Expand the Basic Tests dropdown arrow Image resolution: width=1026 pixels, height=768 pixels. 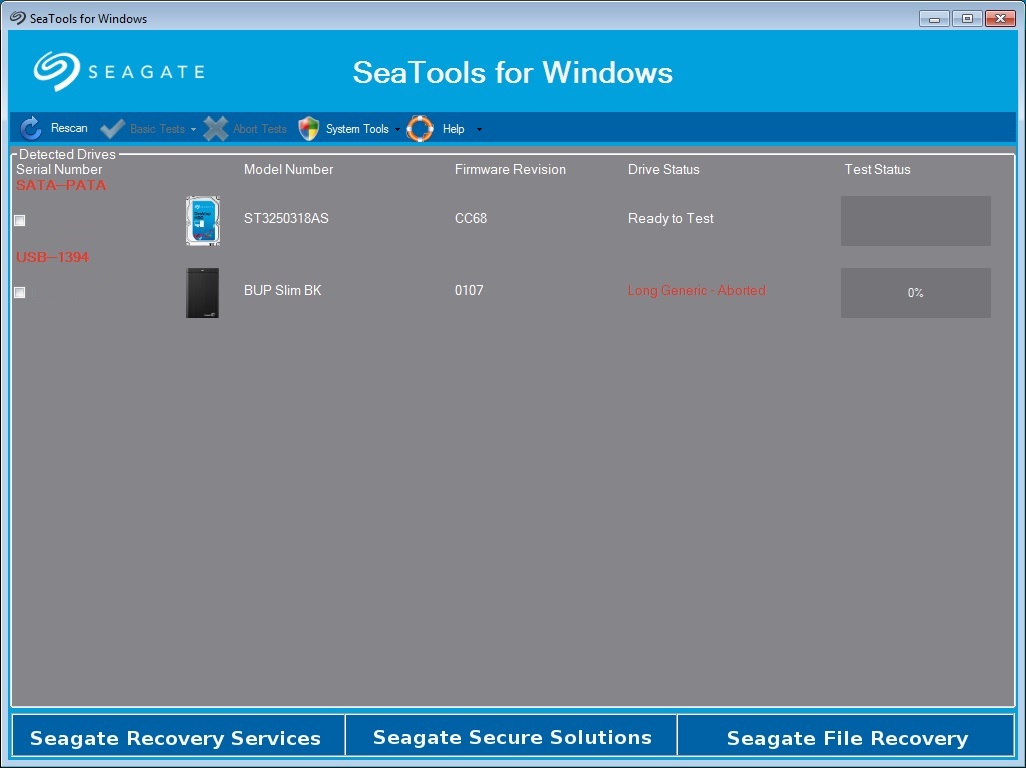(193, 130)
